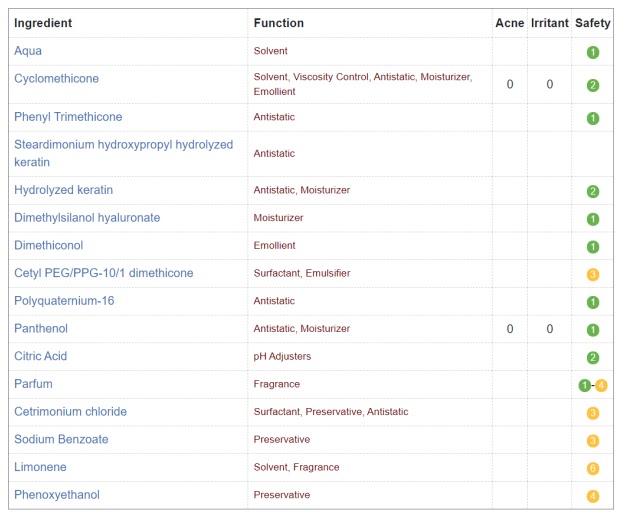Image resolution: width=625 pixels, height=520 pixels.
Task: Open the Phenyl Trimethicone ingredient link
Action: 68,117
